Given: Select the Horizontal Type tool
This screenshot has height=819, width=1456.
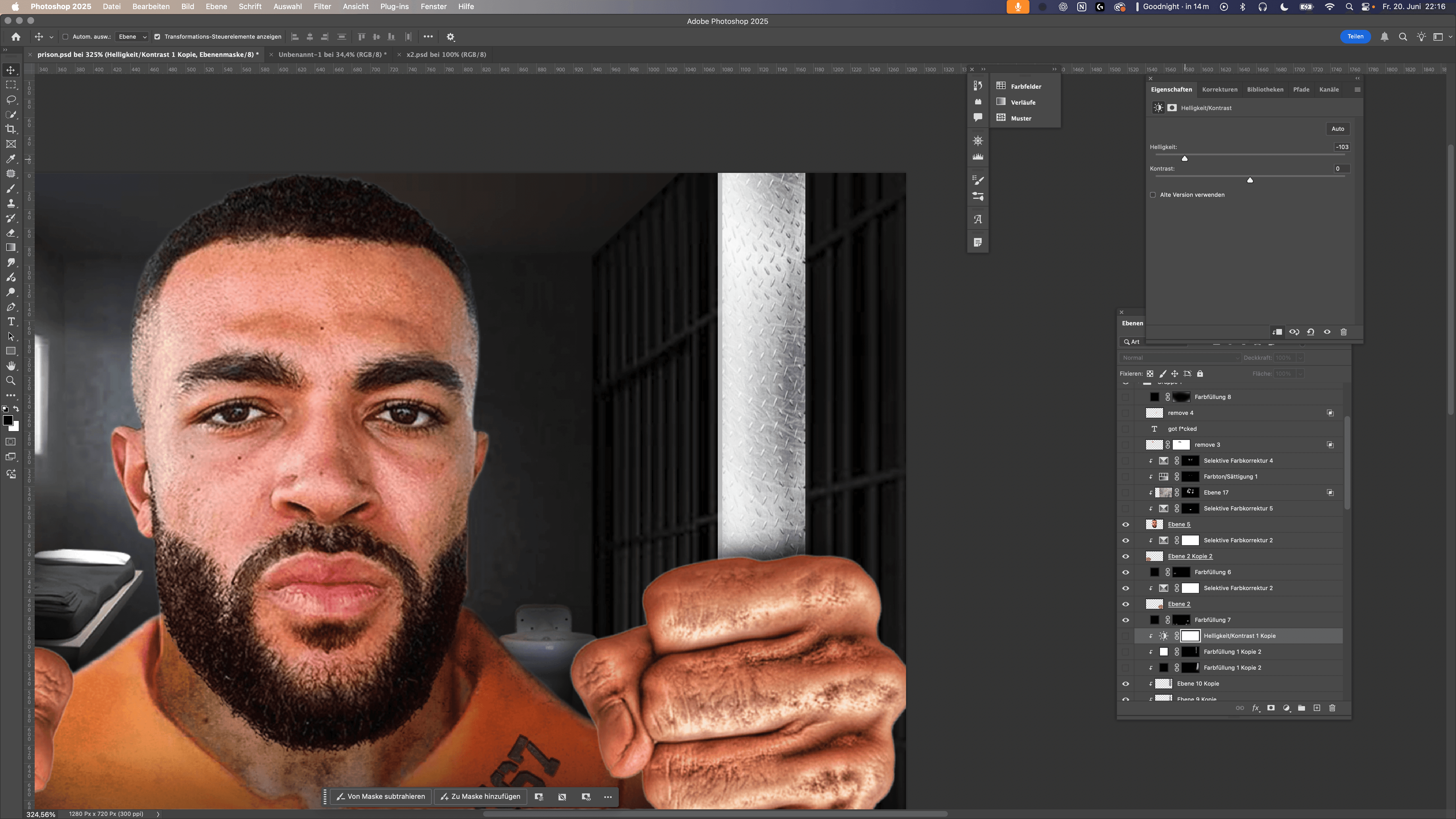Looking at the screenshot, I should 11,322.
